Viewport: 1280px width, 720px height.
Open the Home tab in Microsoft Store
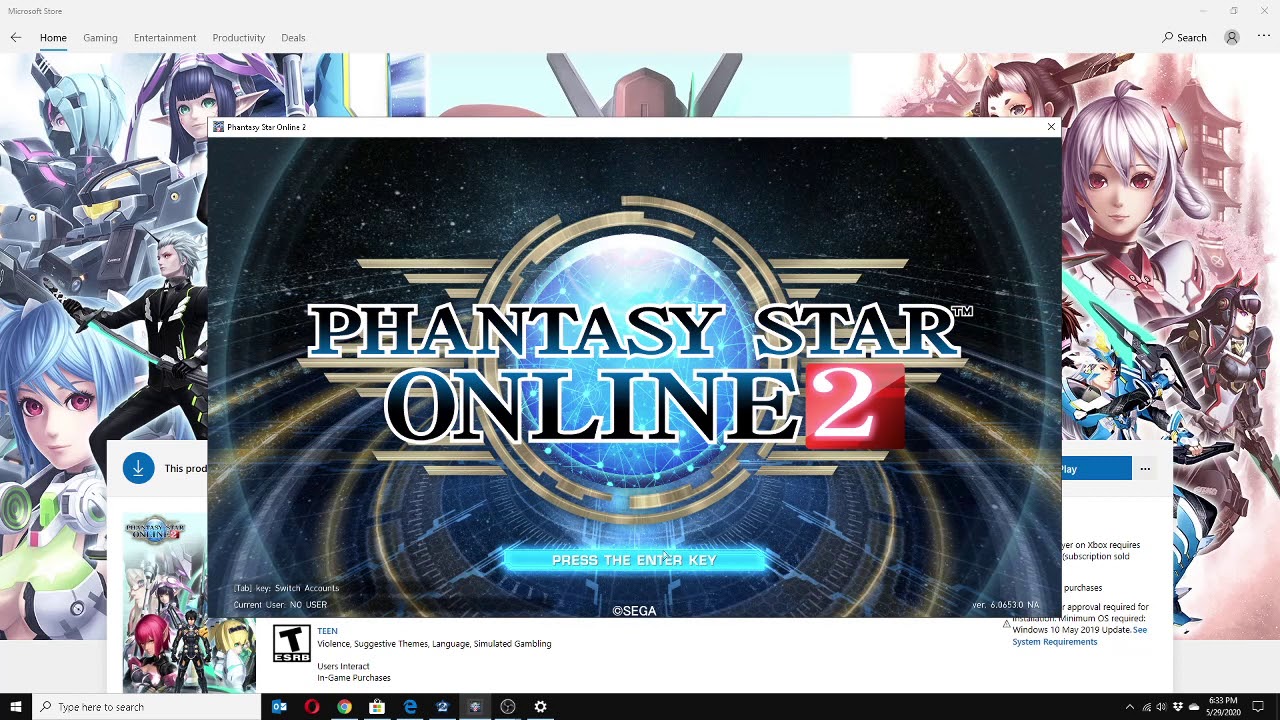(x=53, y=38)
